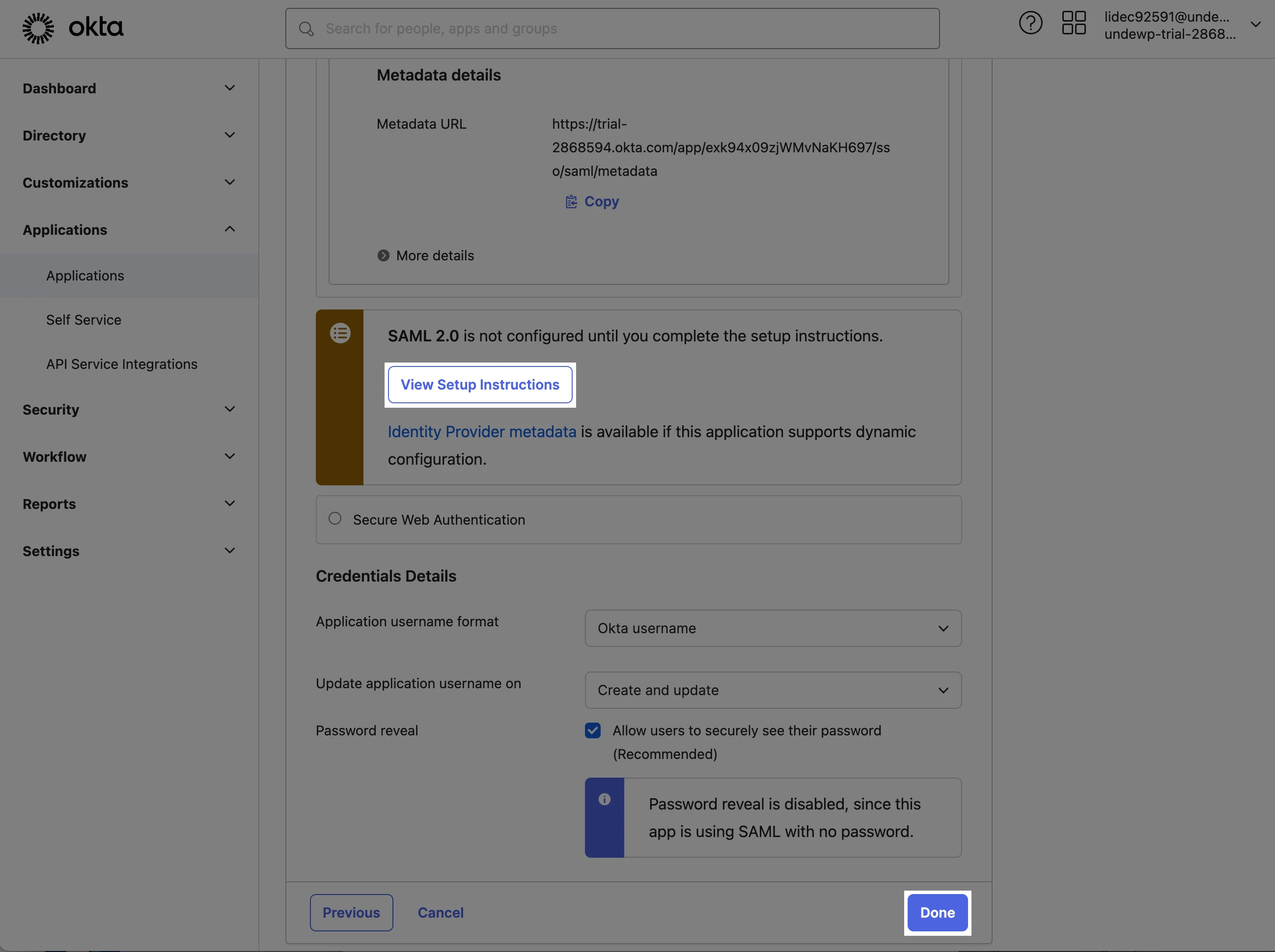The height and width of the screenshot is (952, 1275).
Task: Click 'Application username format' label
Action: tap(407, 621)
